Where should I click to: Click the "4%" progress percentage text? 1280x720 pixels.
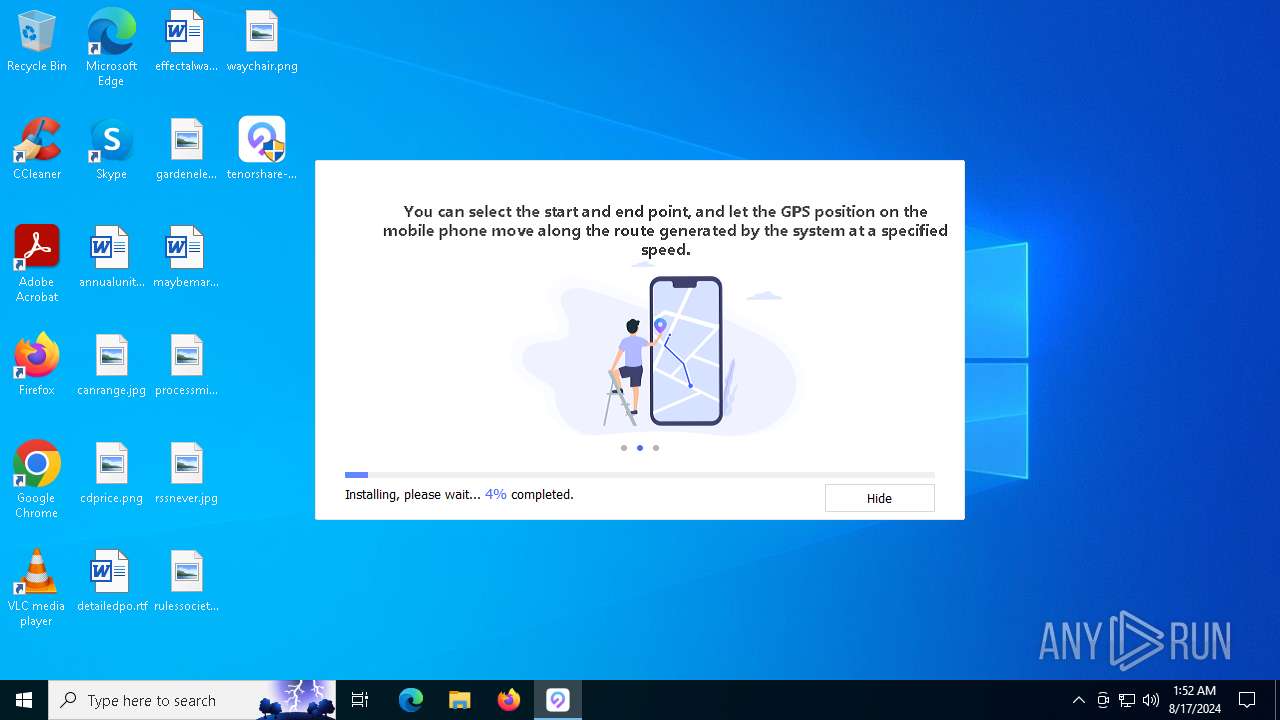coord(496,494)
